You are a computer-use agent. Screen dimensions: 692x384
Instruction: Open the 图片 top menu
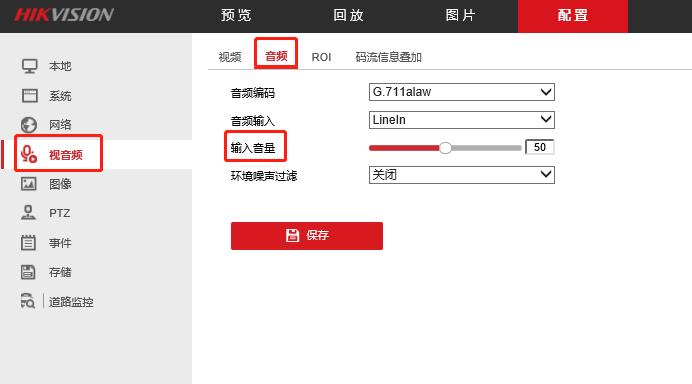click(x=460, y=15)
